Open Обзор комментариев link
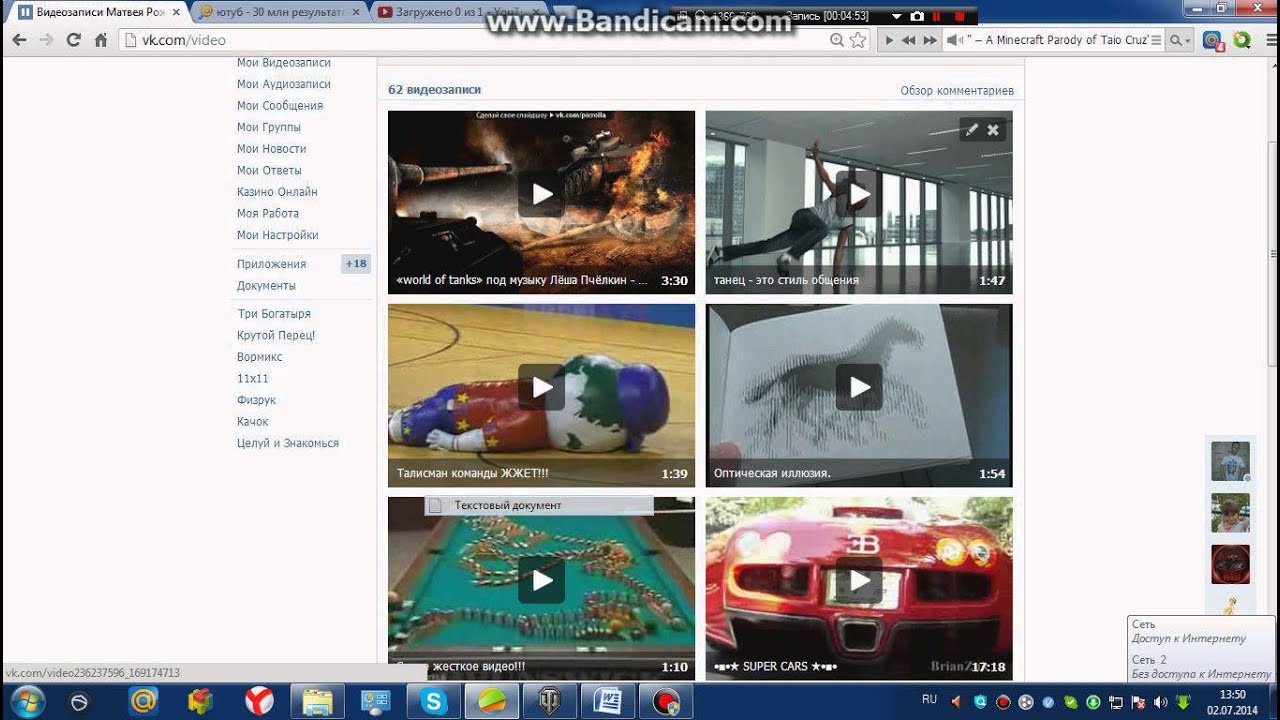The height and width of the screenshot is (720, 1280). coord(957,90)
